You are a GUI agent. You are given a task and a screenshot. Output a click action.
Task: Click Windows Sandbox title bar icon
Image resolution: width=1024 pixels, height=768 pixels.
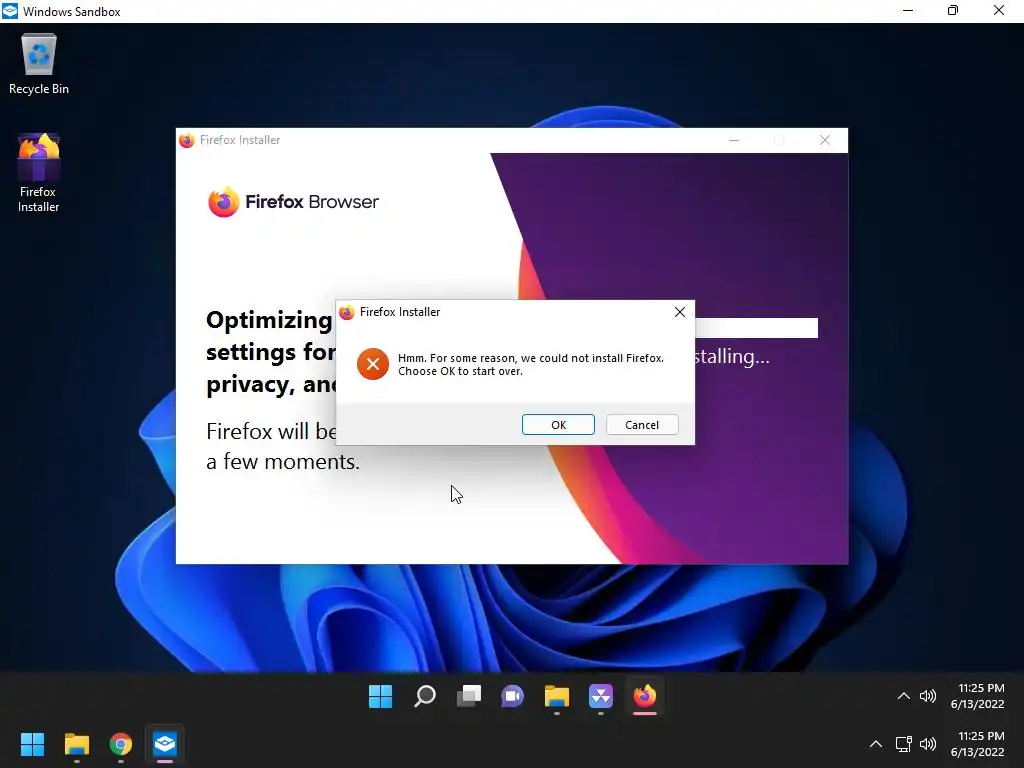click(10, 11)
